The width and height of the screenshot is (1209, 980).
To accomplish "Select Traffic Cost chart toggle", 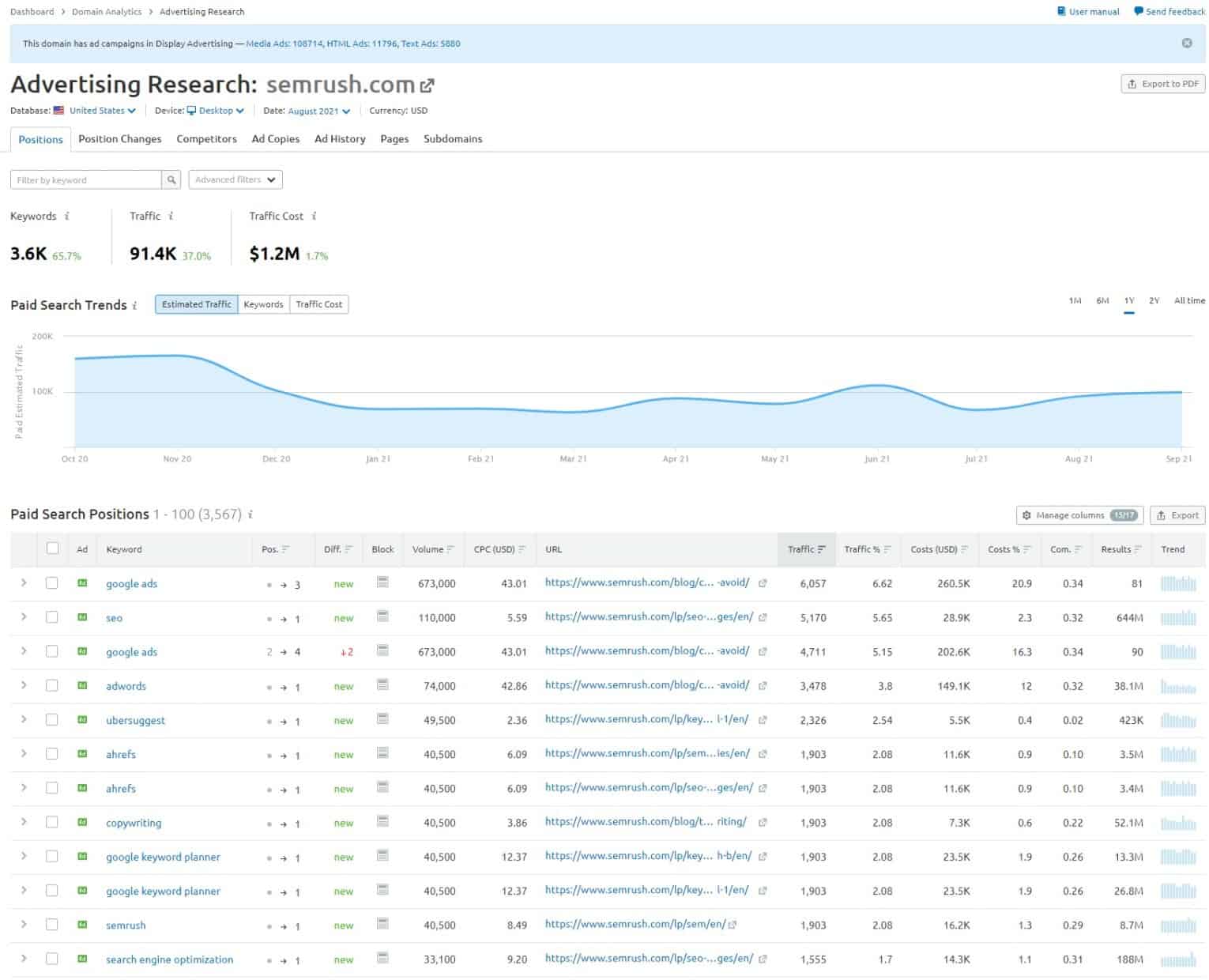I will point(319,304).
